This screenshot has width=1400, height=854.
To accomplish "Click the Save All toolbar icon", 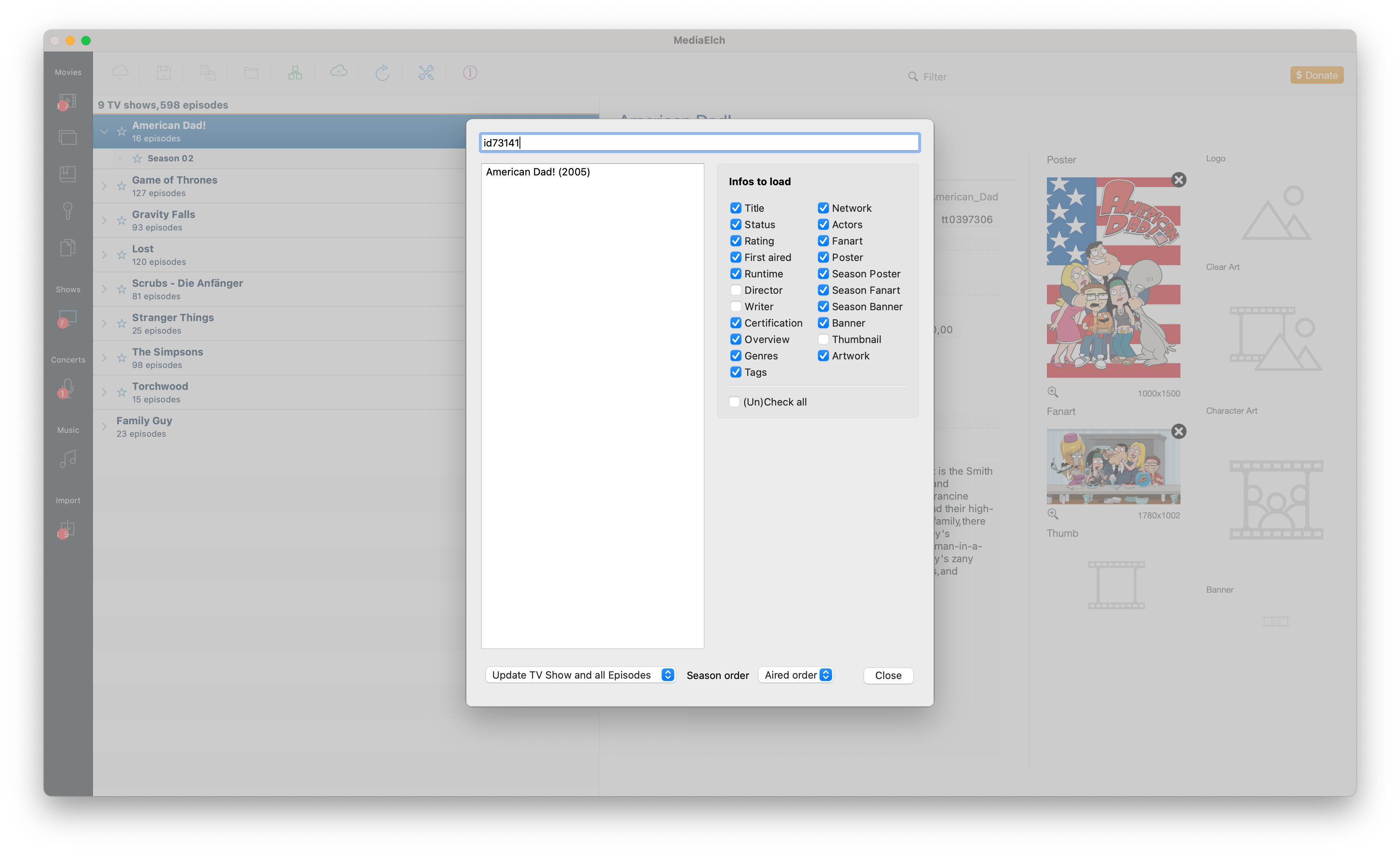I will [207, 72].
